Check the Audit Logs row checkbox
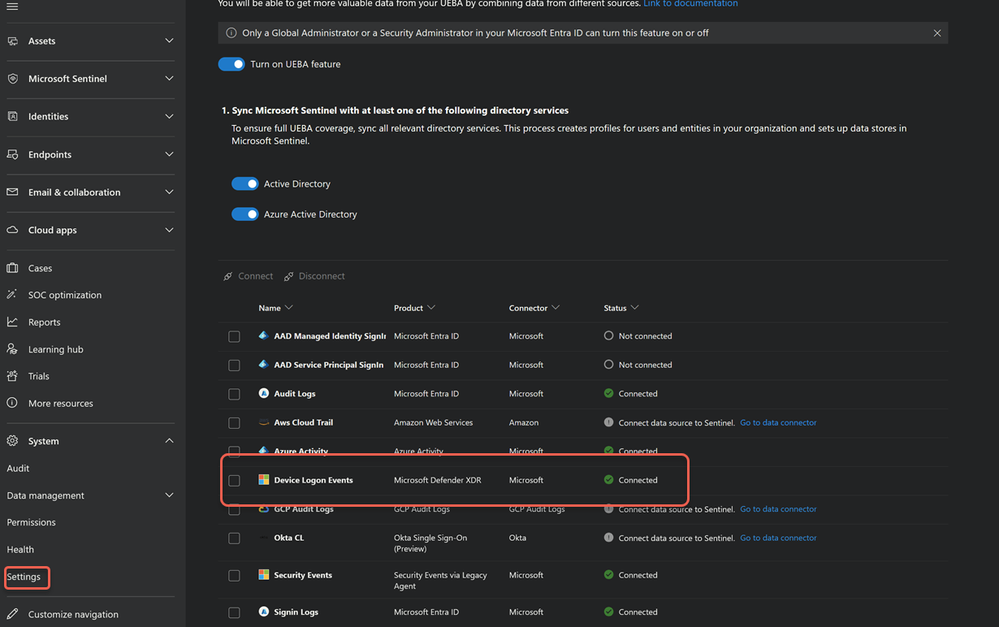The image size is (999, 627). (234, 394)
